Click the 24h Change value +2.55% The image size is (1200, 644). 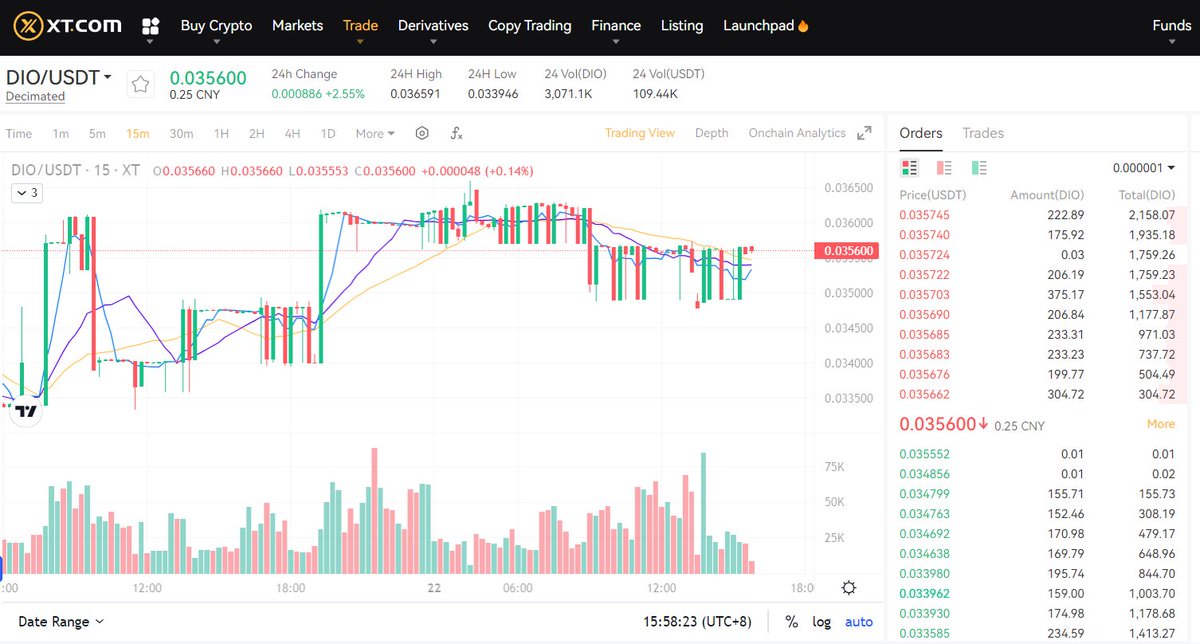(345, 94)
